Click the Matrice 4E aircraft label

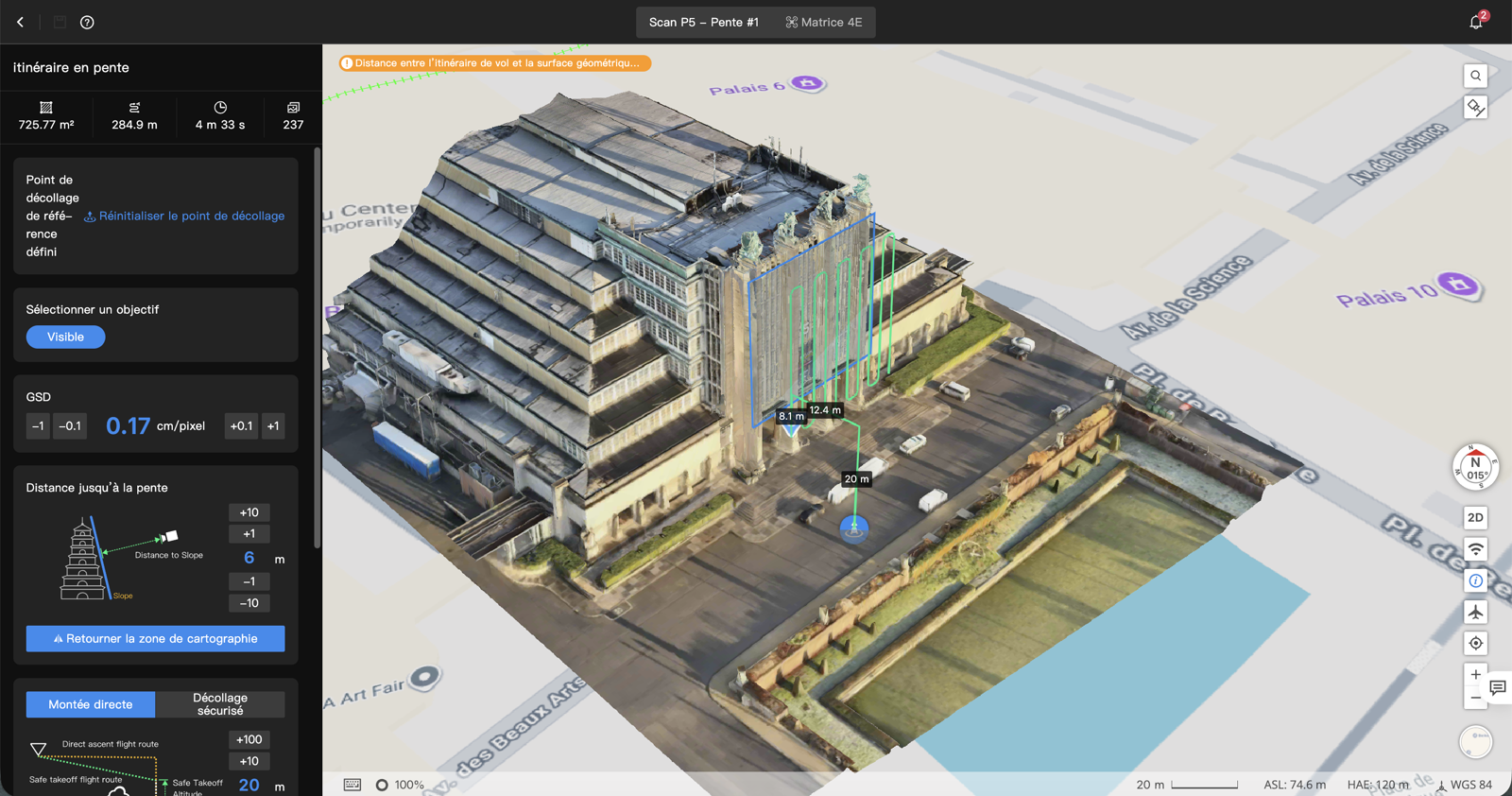(824, 22)
